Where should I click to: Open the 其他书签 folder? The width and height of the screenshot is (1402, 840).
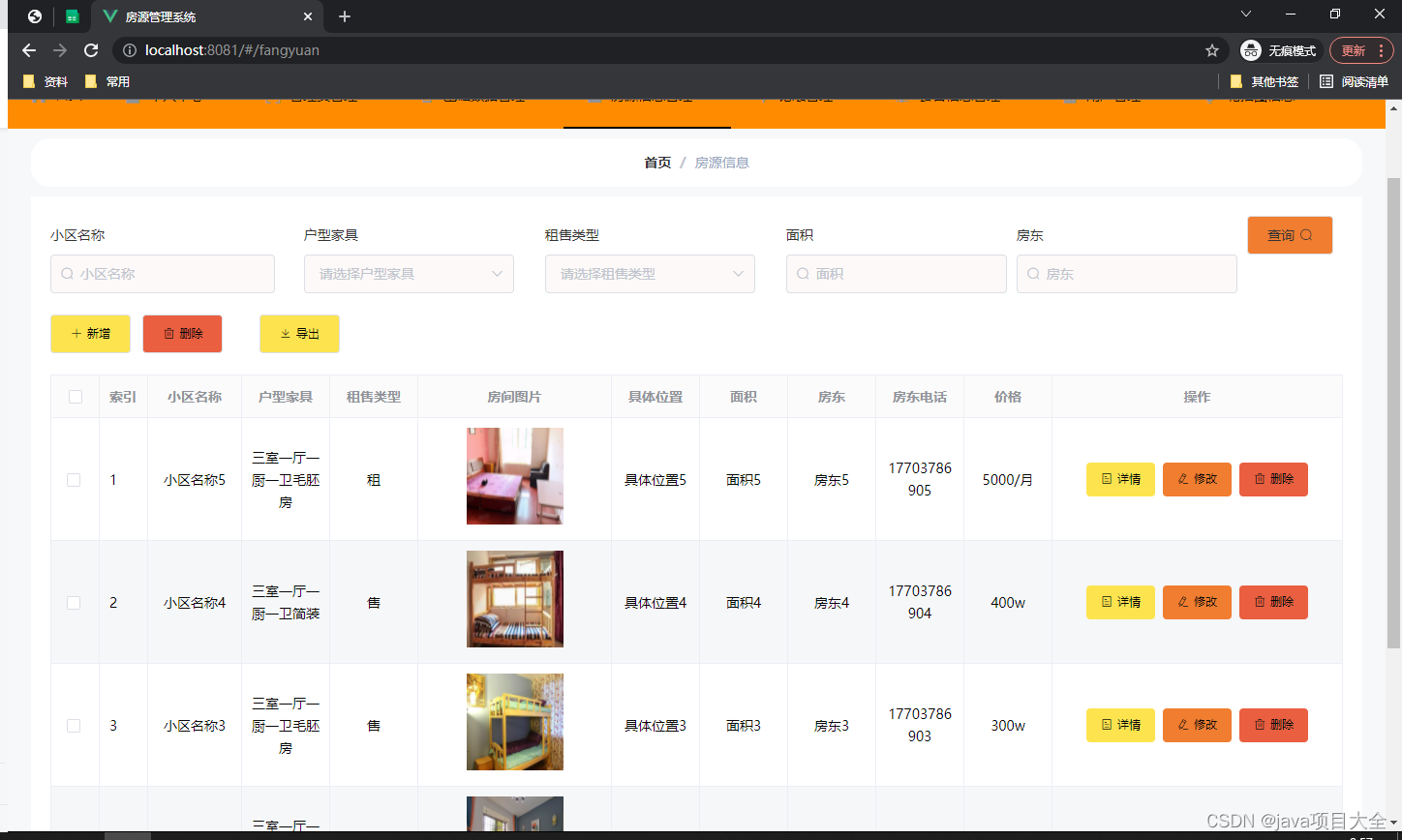point(1265,82)
